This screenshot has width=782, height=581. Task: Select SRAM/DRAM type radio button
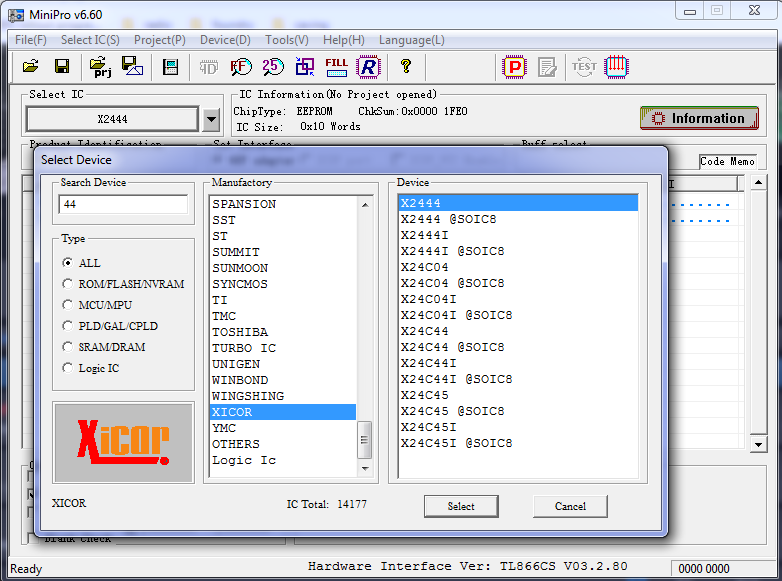(x=67, y=347)
